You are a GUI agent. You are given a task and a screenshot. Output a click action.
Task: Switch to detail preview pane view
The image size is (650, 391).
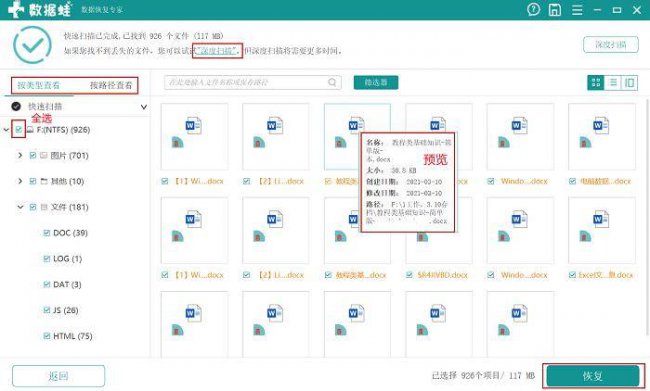pyautogui.click(x=629, y=83)
